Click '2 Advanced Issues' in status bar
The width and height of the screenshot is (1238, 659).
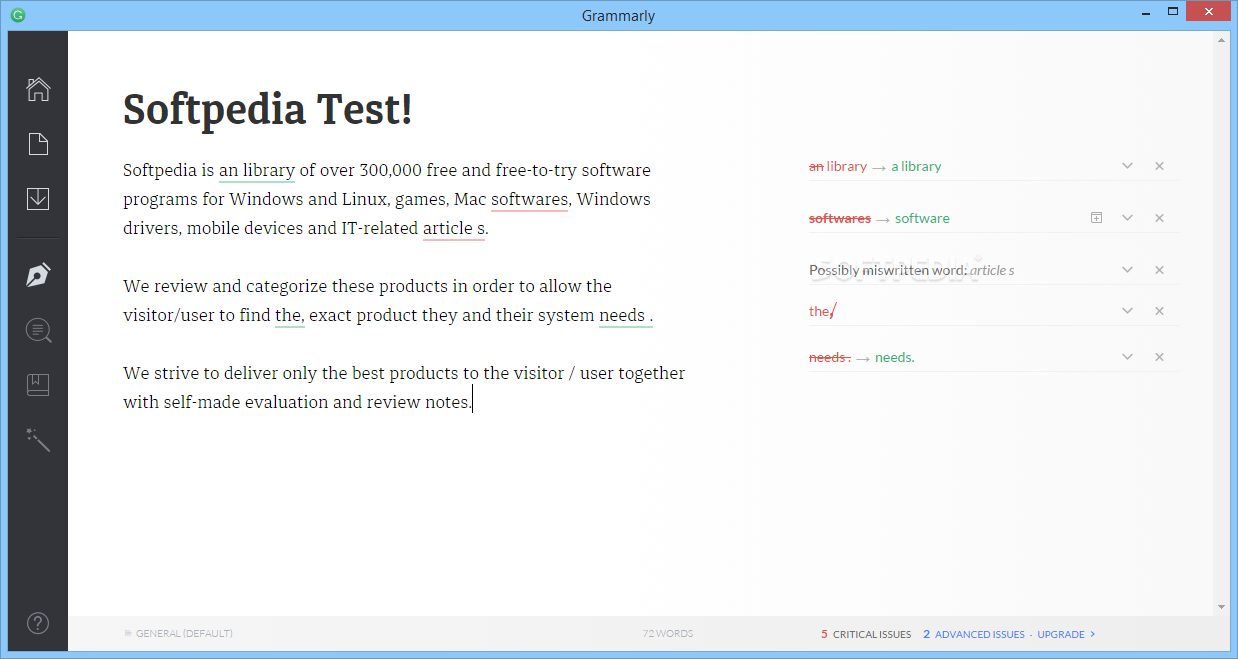tap(974, 634)
